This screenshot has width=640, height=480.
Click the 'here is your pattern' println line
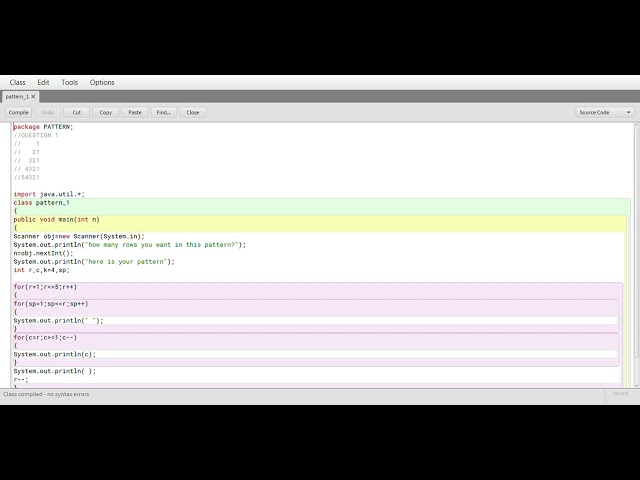94,262
